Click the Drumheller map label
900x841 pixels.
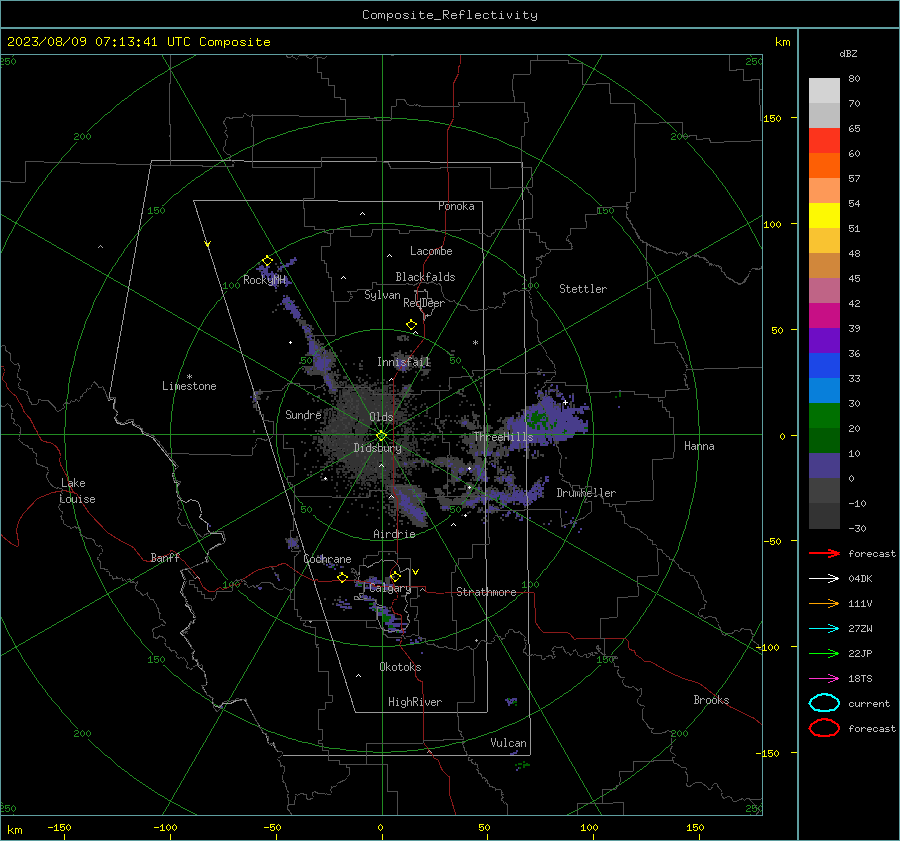586,493
